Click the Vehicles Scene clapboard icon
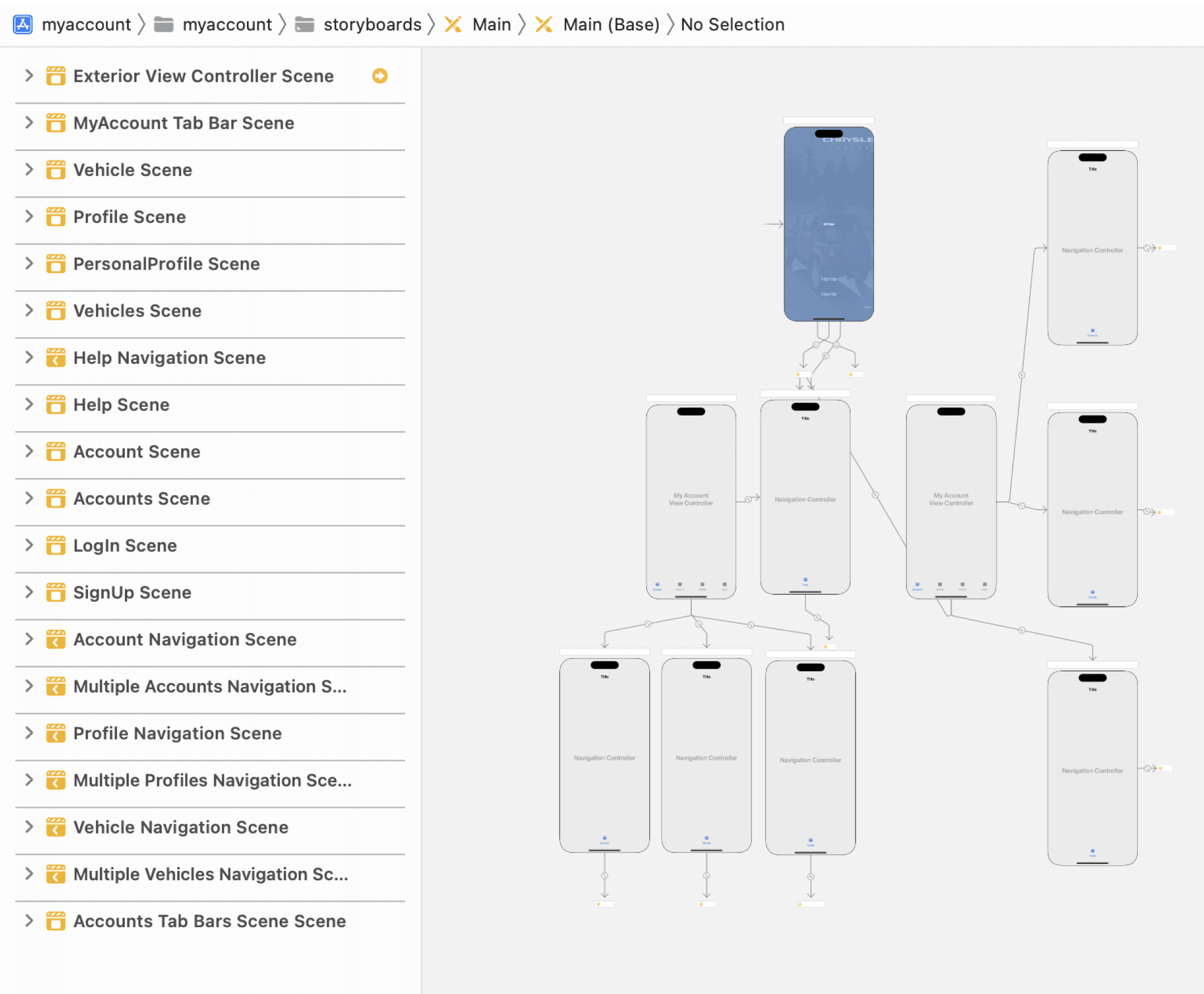Viewport: 1204px width, 994px height. coord(56,311)
